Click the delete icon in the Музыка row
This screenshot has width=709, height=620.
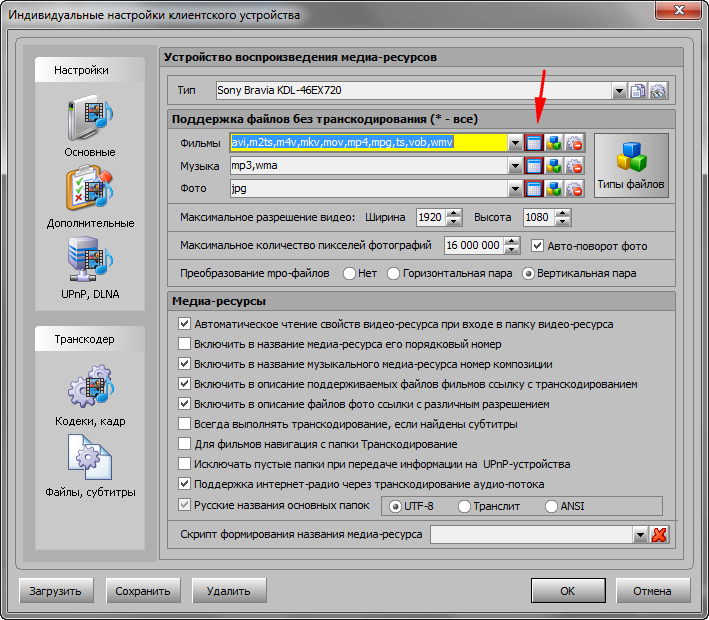[x=574, y=165]
